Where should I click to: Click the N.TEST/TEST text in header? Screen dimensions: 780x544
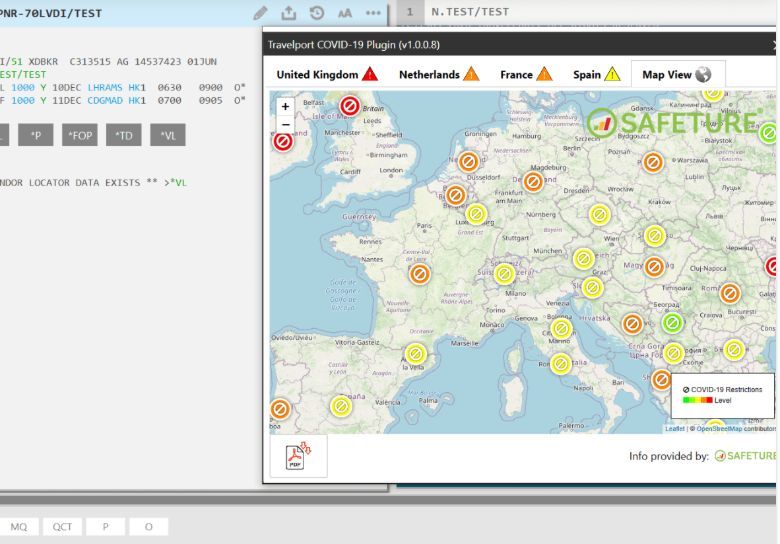pyautogui.click(x=470, y=12)
